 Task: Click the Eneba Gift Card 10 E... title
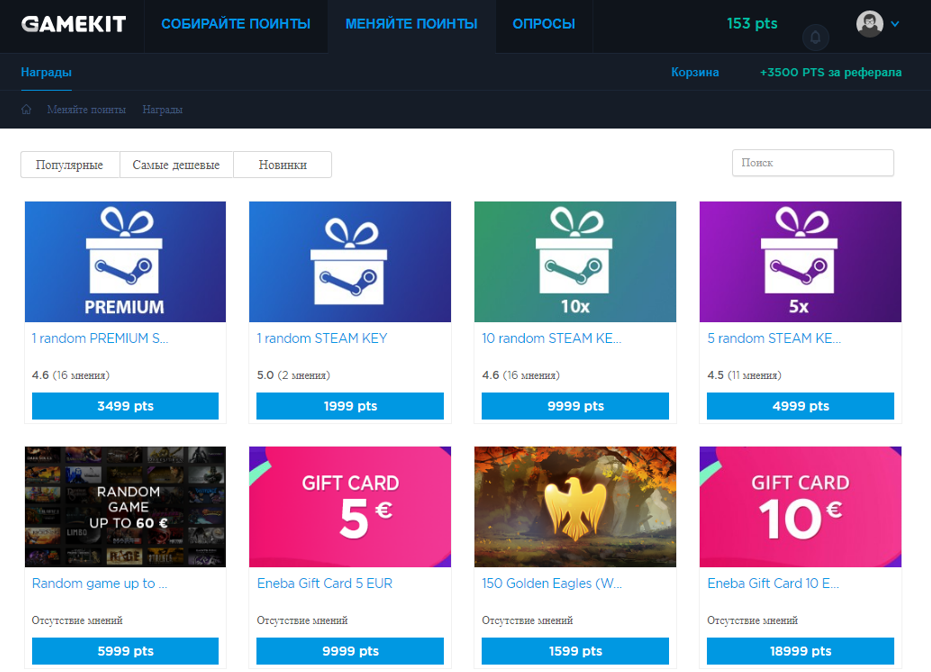click(773, 584)
